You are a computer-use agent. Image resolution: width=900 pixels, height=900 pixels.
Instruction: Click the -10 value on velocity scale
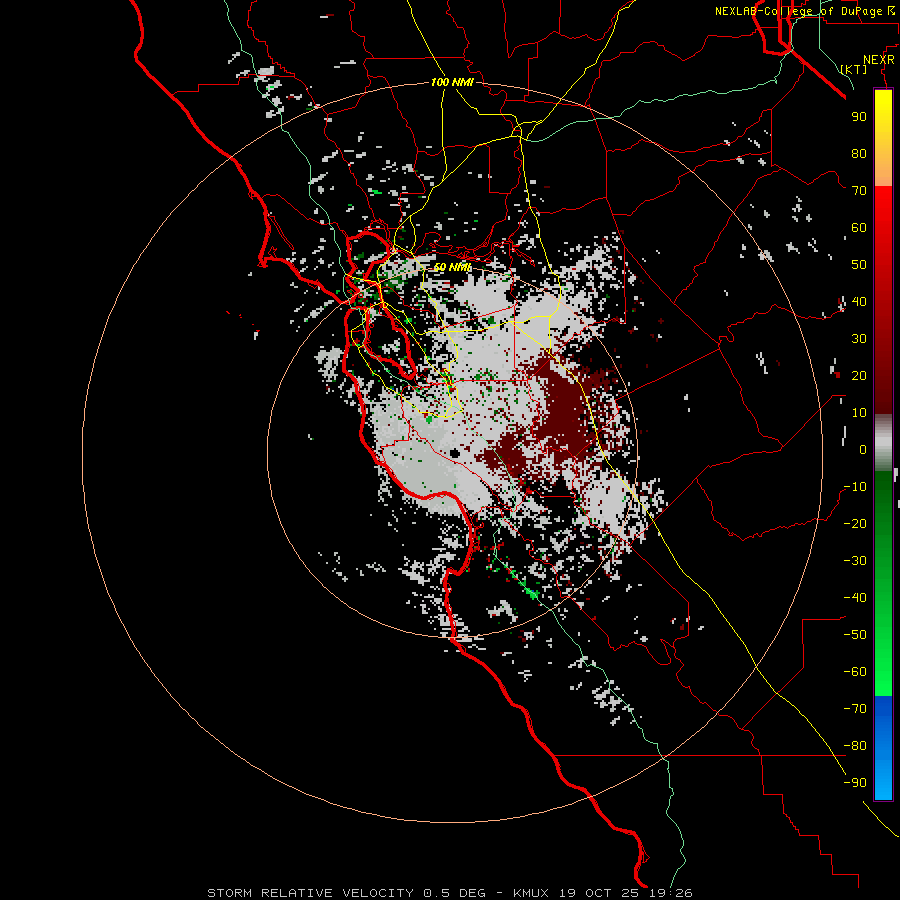pyautogui.click(x=855, y=487)
